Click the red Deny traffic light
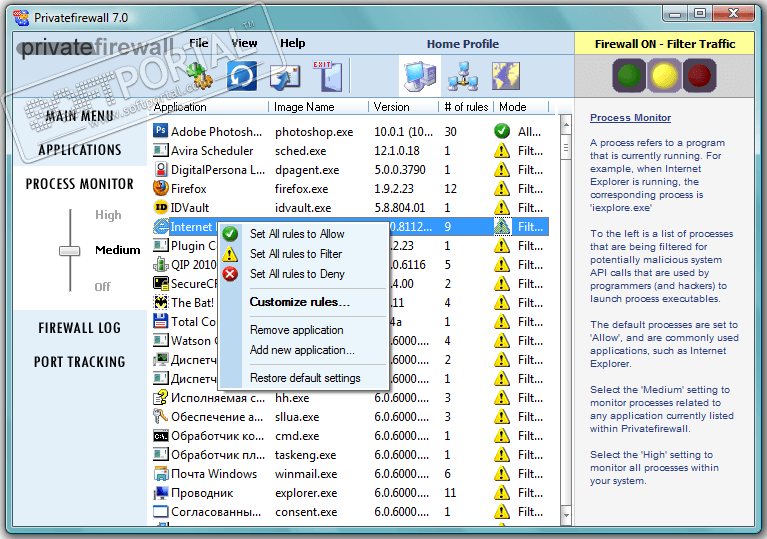 point(699,76)
